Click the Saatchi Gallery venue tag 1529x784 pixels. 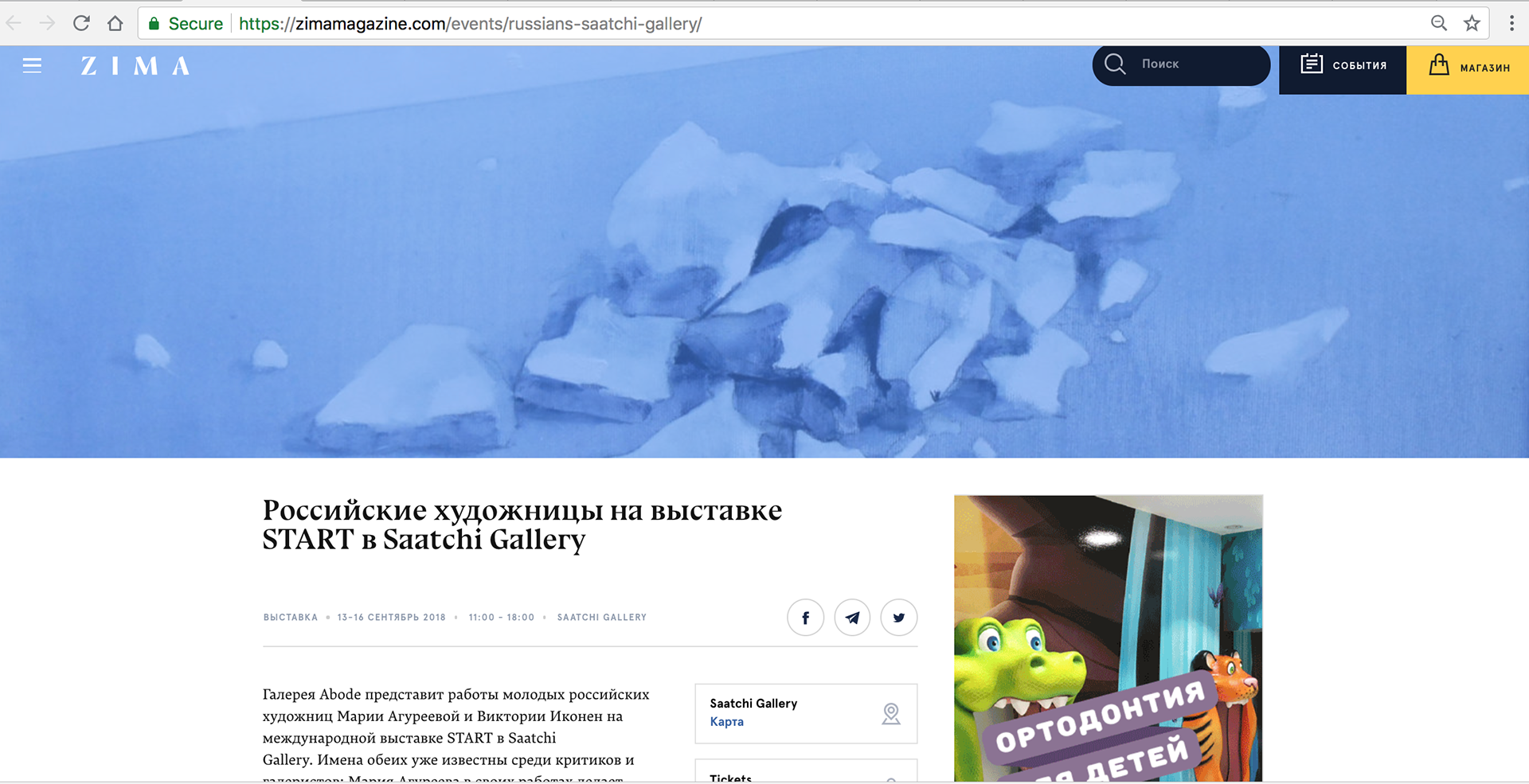click(x=602, y=618)
